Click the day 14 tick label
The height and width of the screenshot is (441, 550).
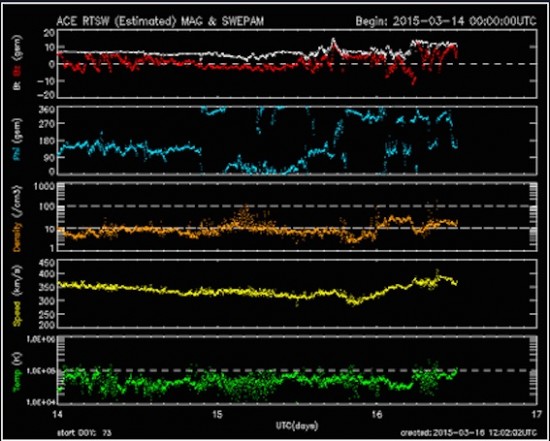click(57, 414)
